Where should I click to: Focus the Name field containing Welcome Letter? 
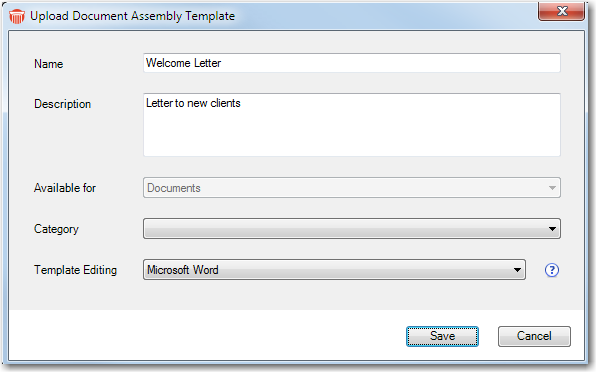tap(352, 63)
